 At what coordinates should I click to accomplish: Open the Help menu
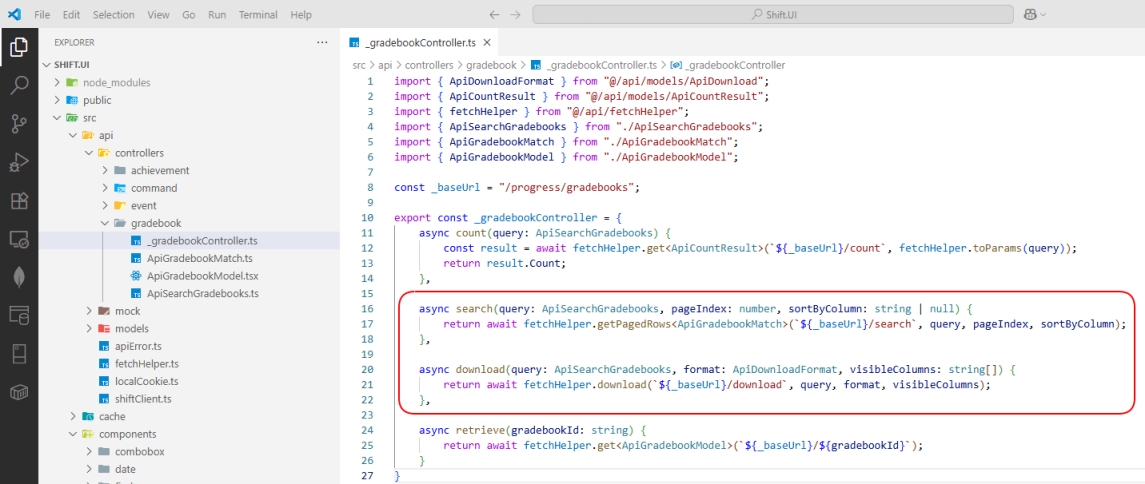point(301,15)
